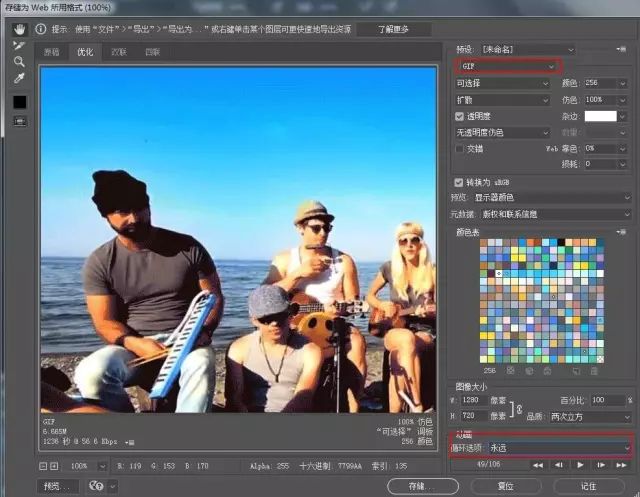
Task: Switch to the 双联 2-up tab
Action: coord(118,51)
